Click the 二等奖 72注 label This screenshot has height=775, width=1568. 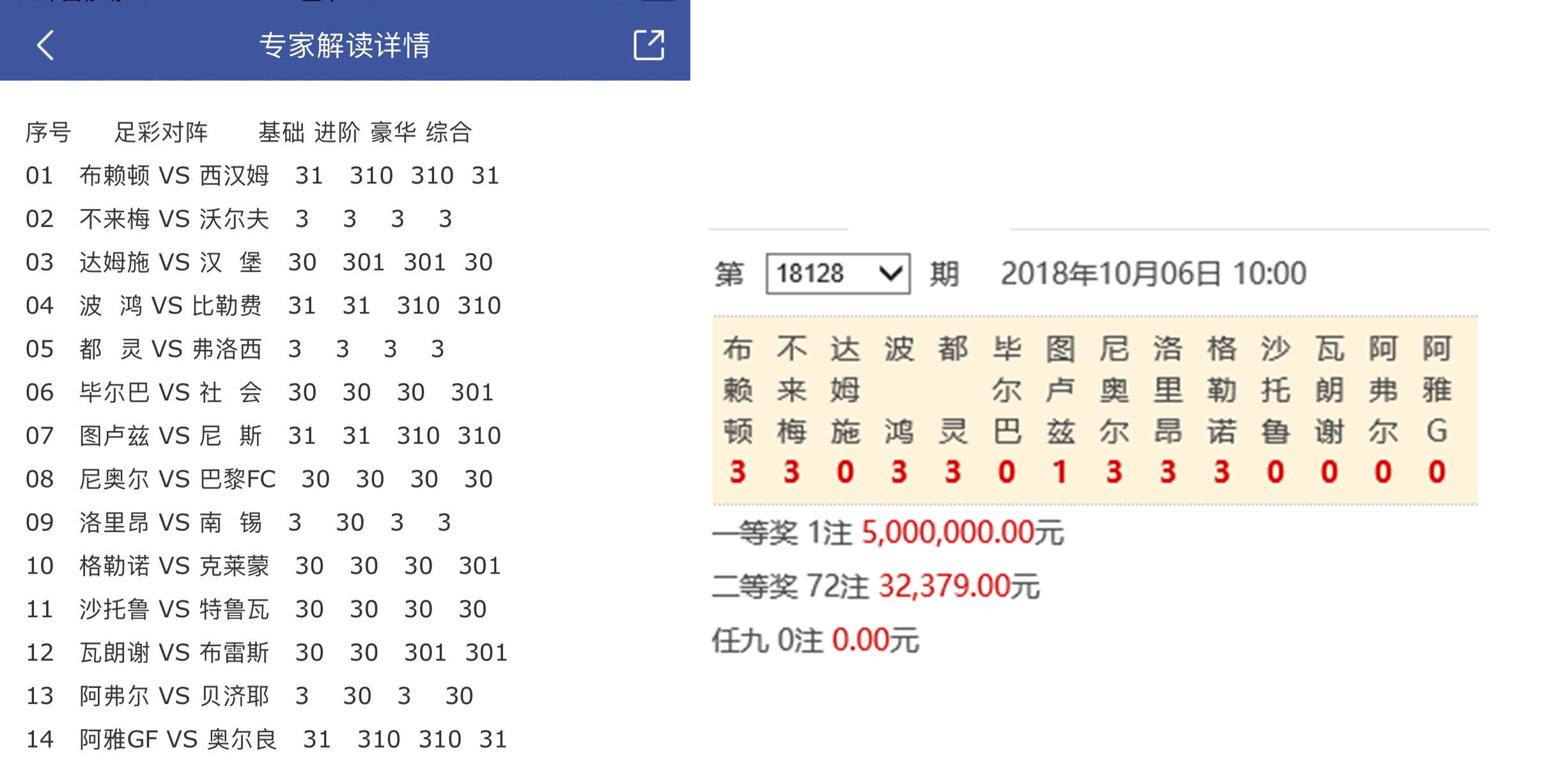791,586
